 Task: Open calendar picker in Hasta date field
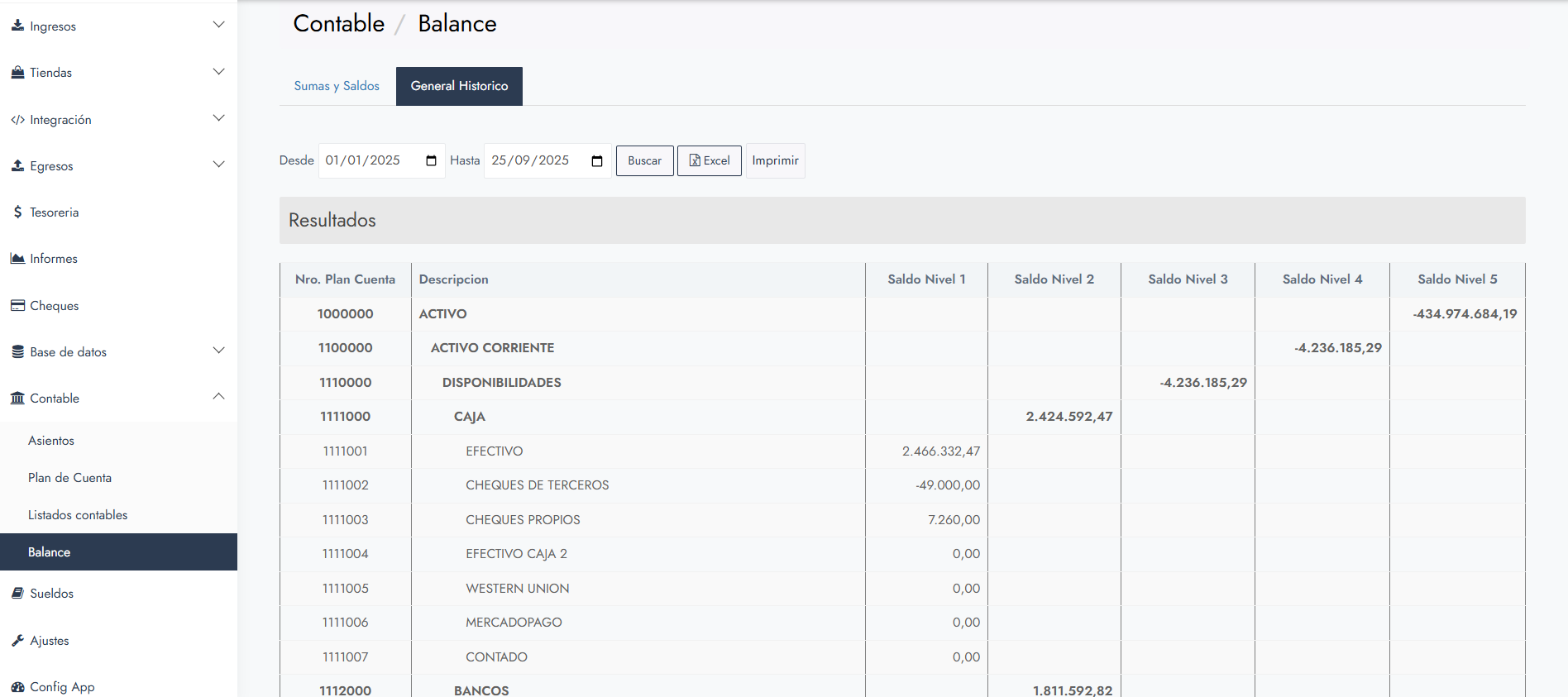596,160
